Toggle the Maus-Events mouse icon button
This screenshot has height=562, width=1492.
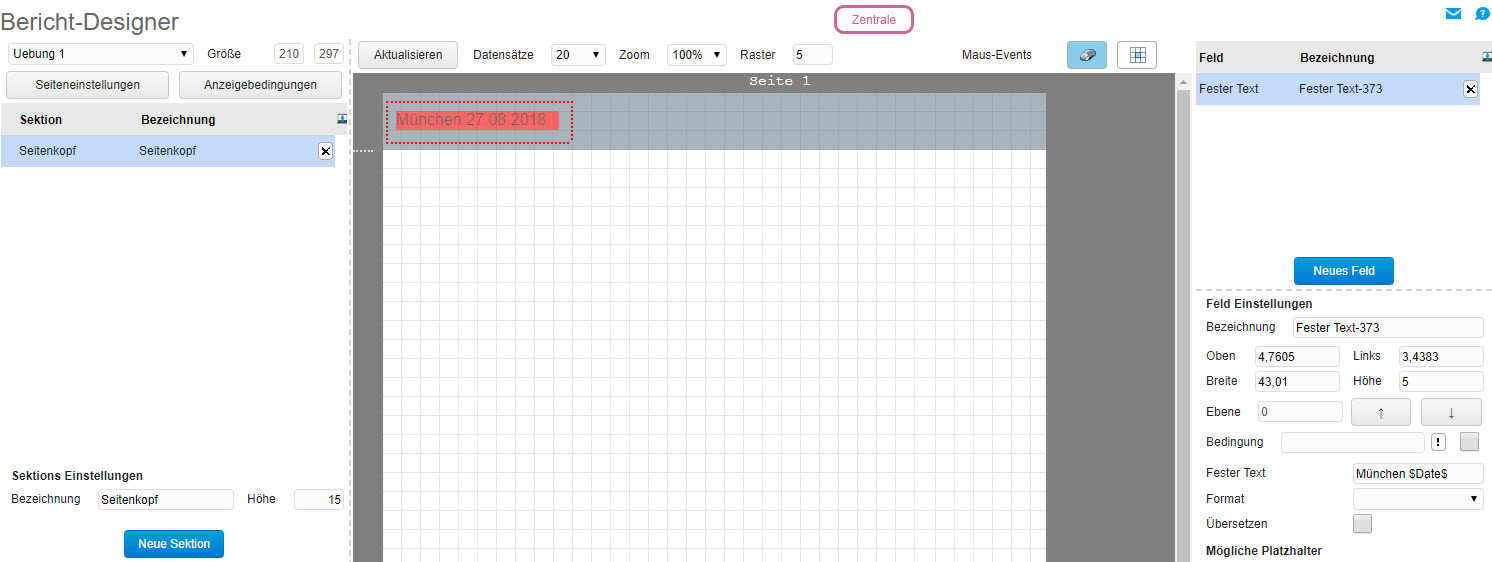1087,55
